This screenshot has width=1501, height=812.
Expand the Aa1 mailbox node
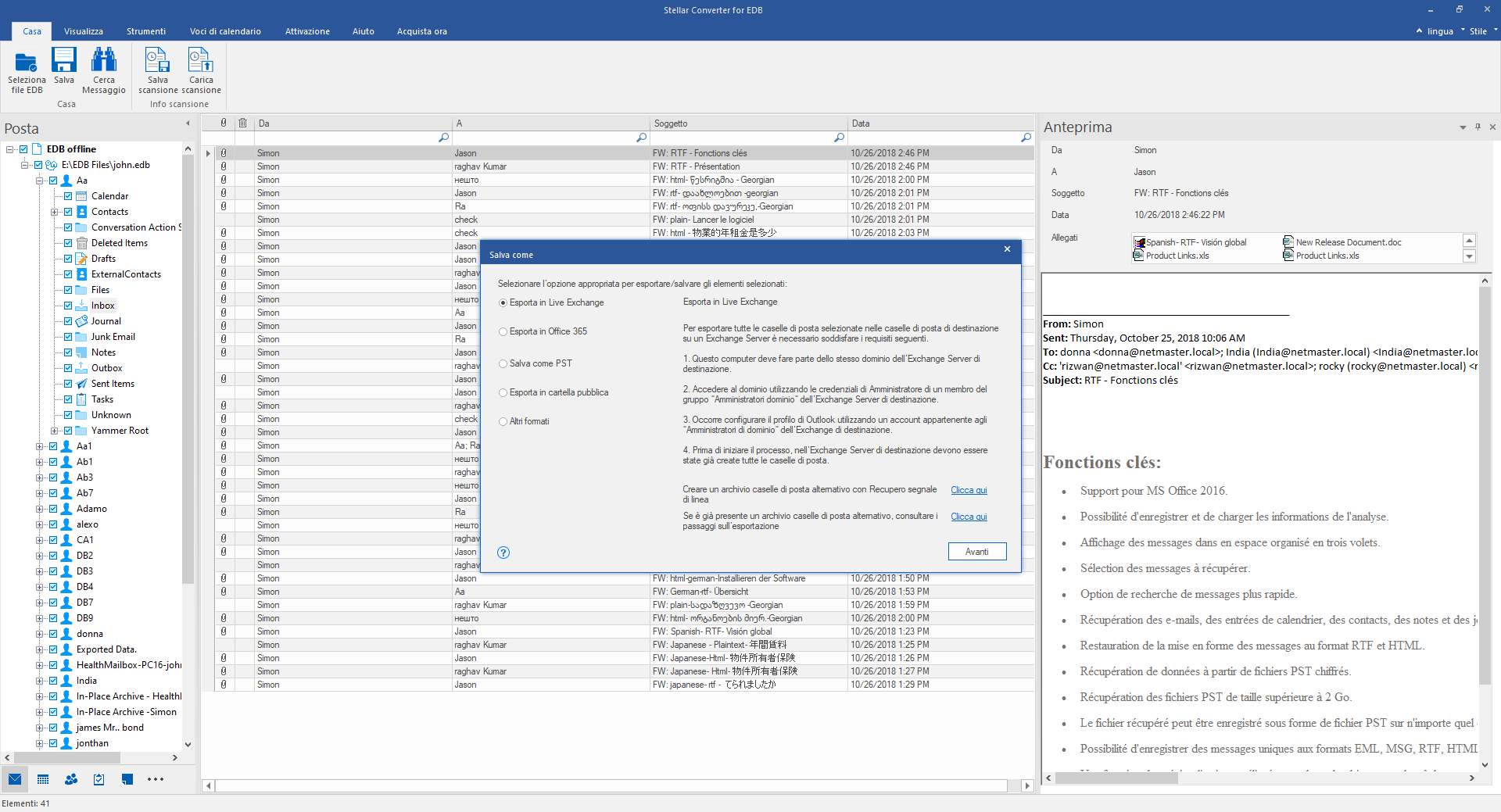(40, 446)
